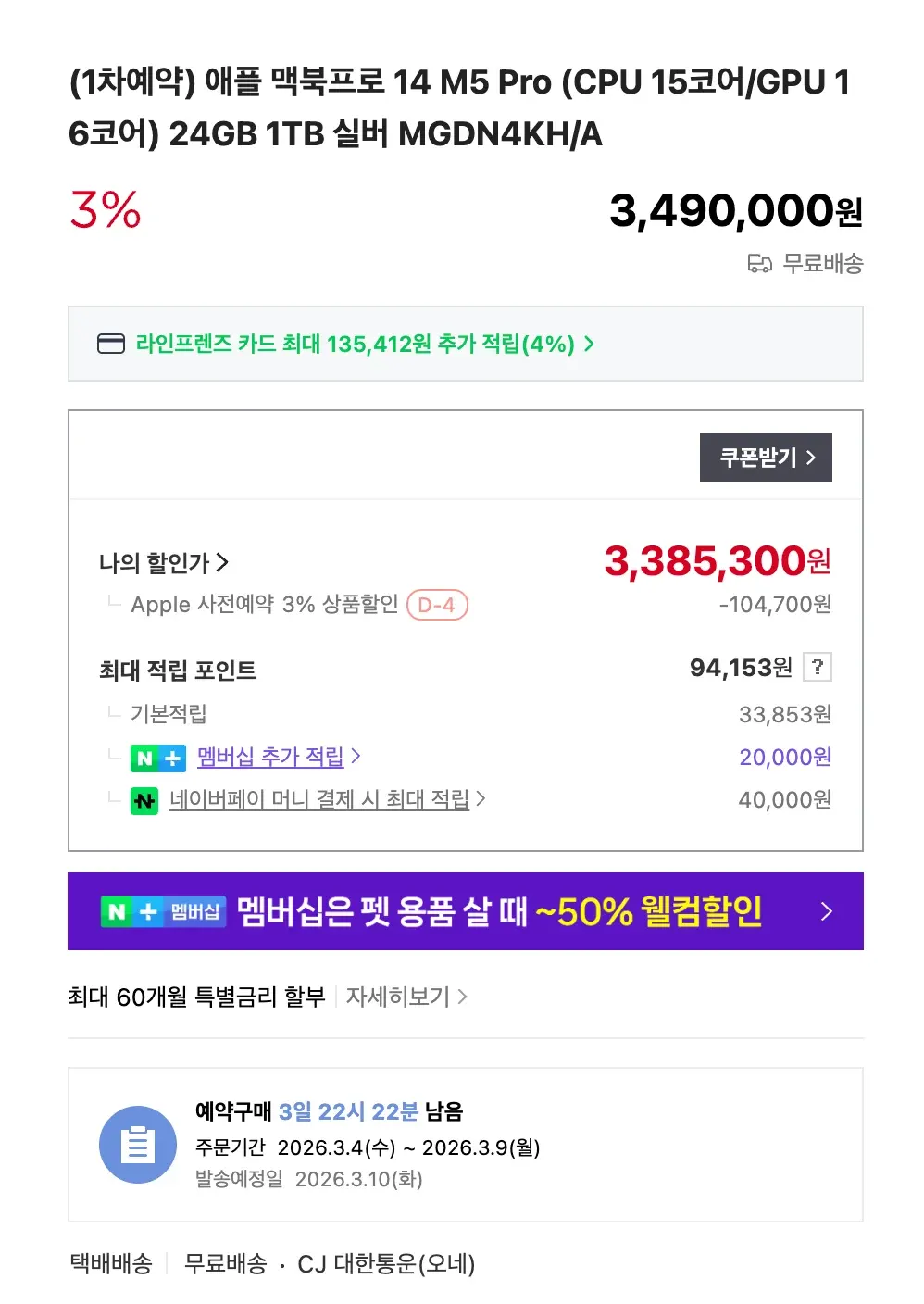Click the arrow on the purple membership banner
This screenshot has height=1304, width=924.
pyautogui.click(x=826, y=911)
